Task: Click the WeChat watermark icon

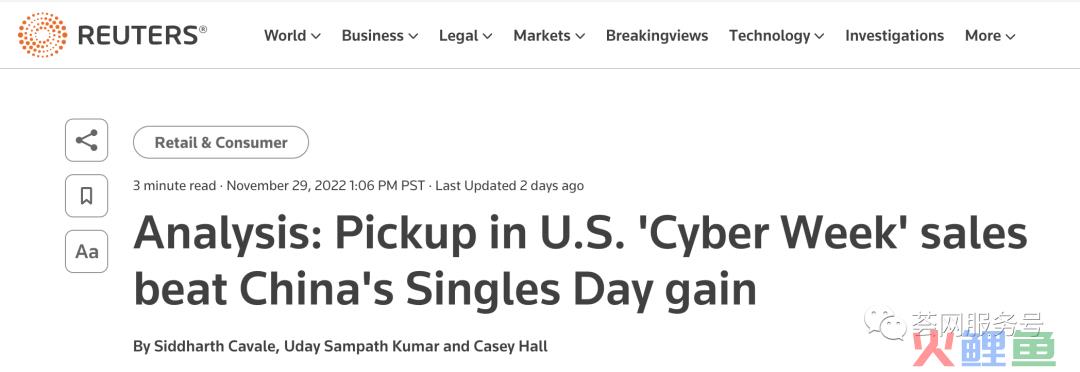Action: 886,324
